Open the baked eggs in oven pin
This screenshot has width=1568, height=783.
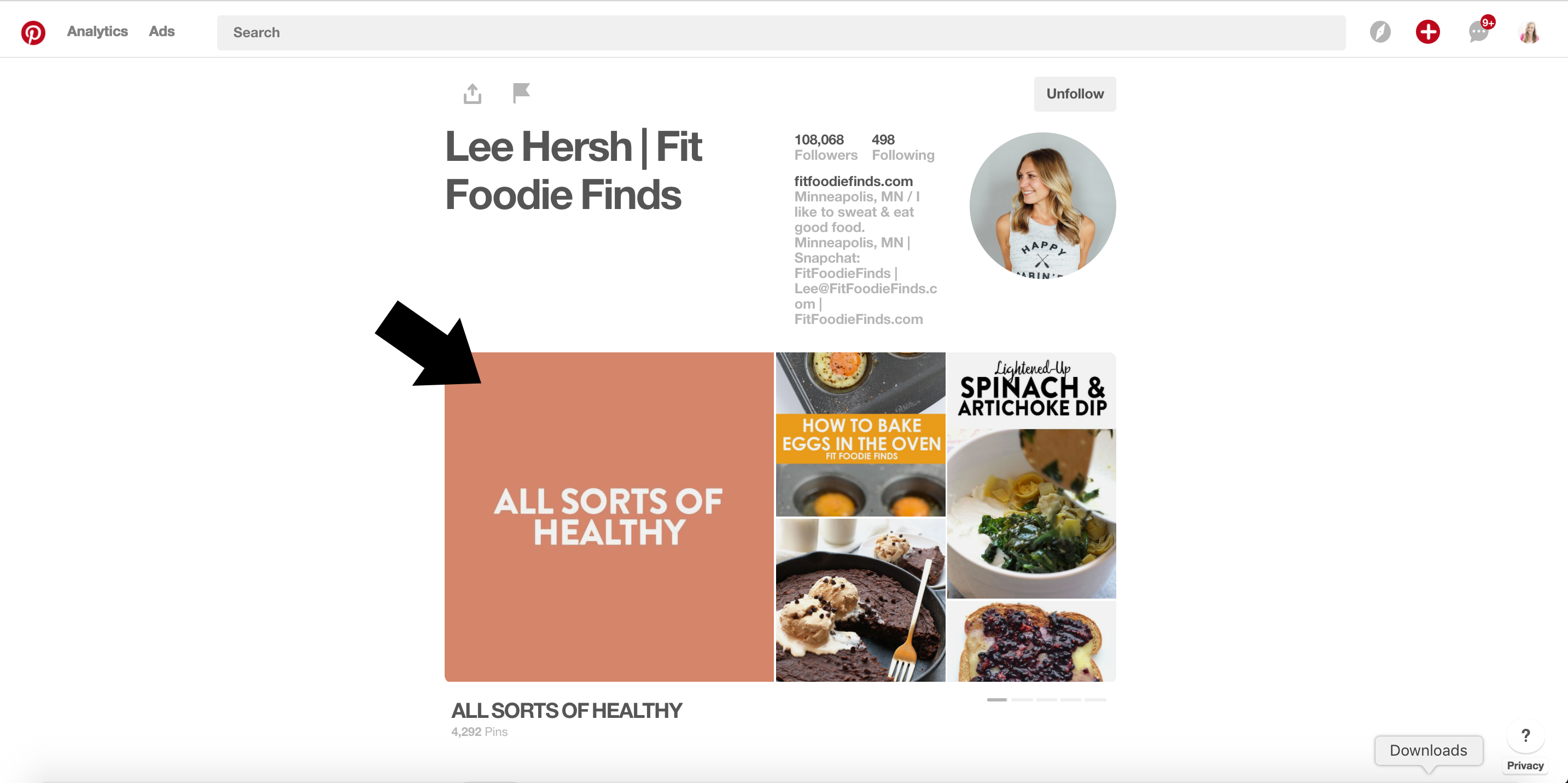click(860, 434)
